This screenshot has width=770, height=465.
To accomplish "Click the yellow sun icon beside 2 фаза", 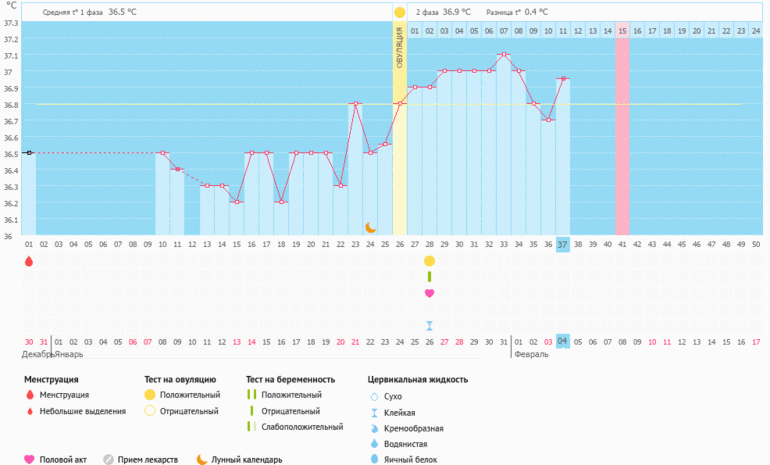I will 400,12.
